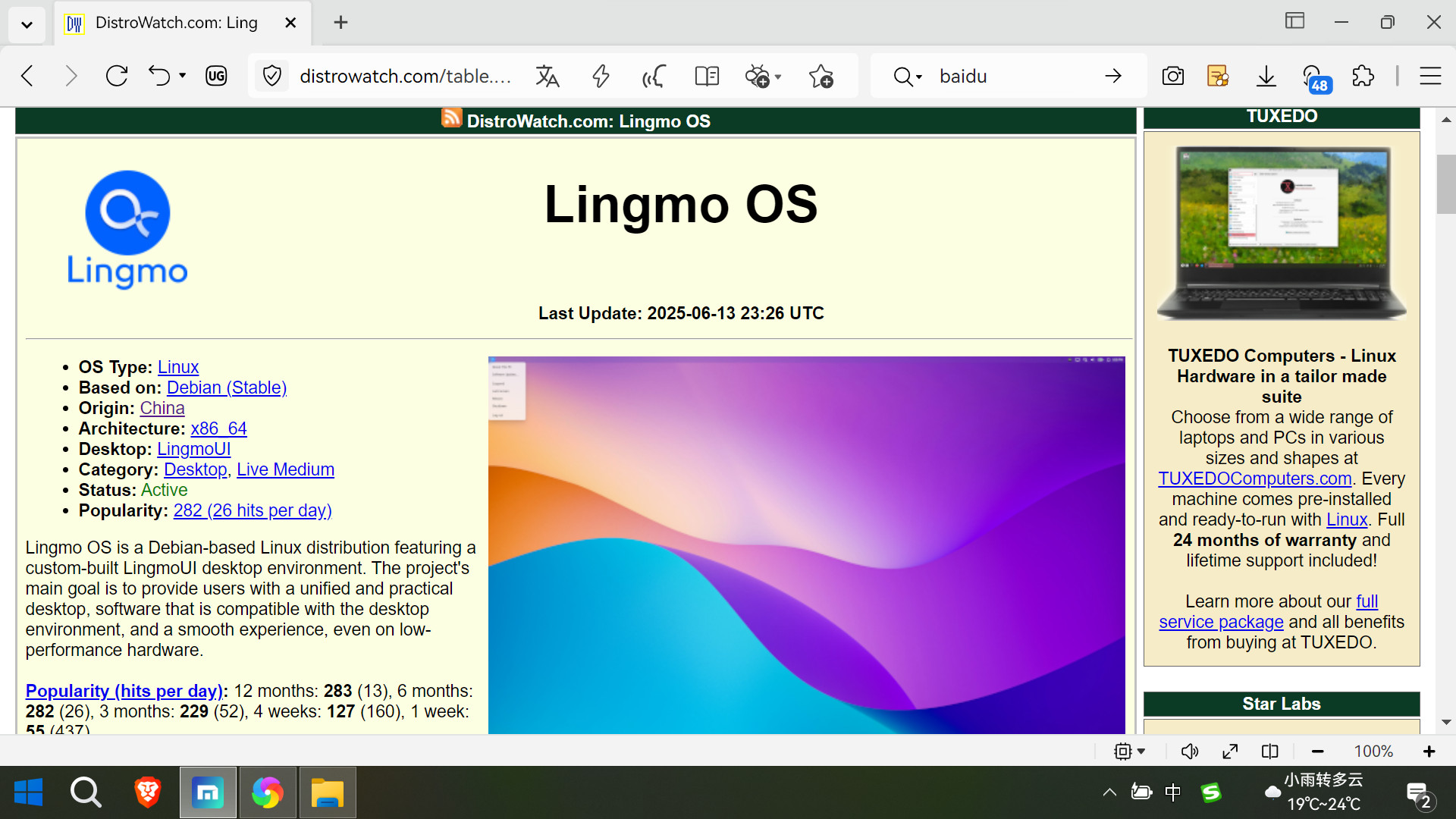
Task: Toggle fullscreen arrows in status bar
Action: (1230, 752)
